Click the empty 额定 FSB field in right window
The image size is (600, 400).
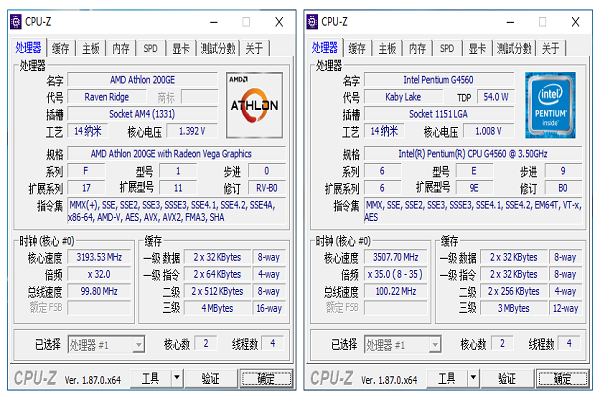396,307
